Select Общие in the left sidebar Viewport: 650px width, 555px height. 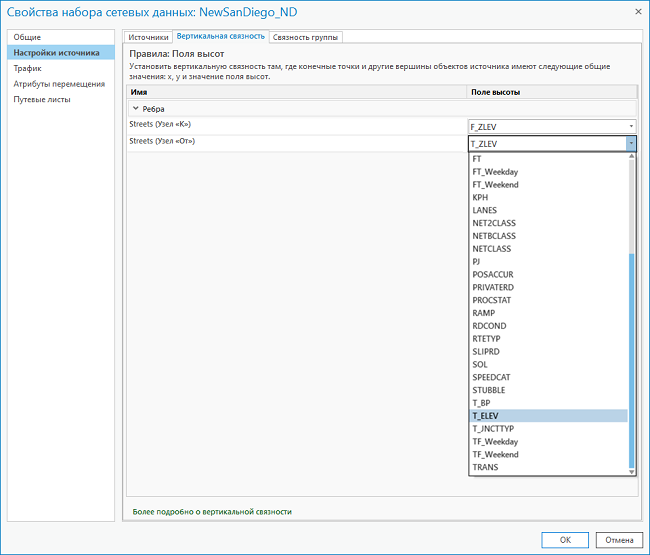pos(28,37)
